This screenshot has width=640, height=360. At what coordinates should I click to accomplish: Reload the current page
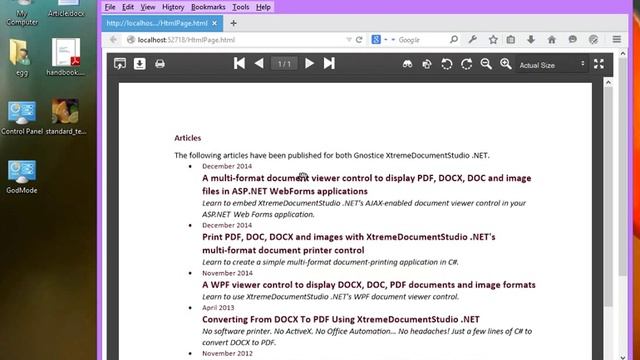point(359,40)
